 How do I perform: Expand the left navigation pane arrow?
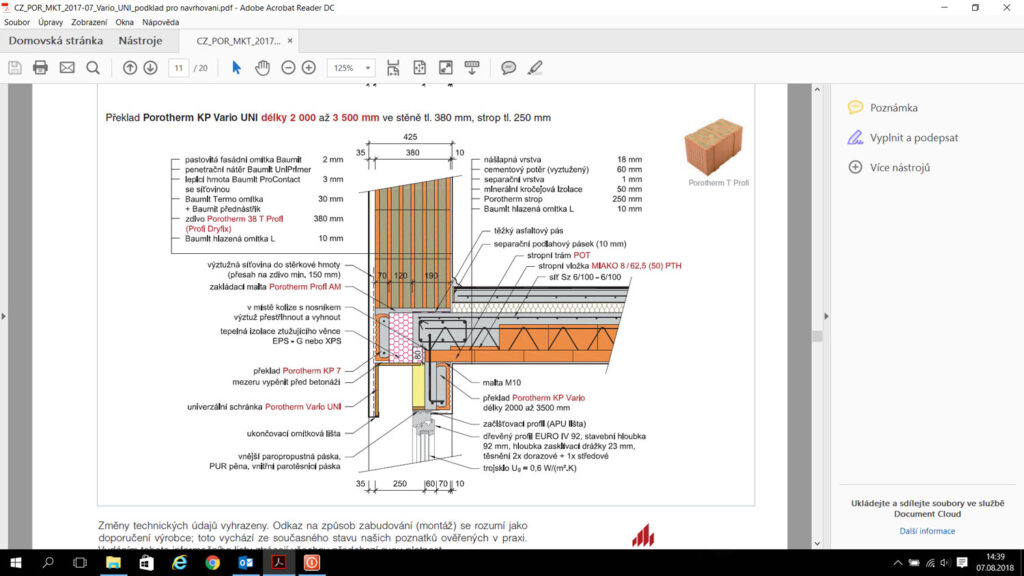[4, 316]
